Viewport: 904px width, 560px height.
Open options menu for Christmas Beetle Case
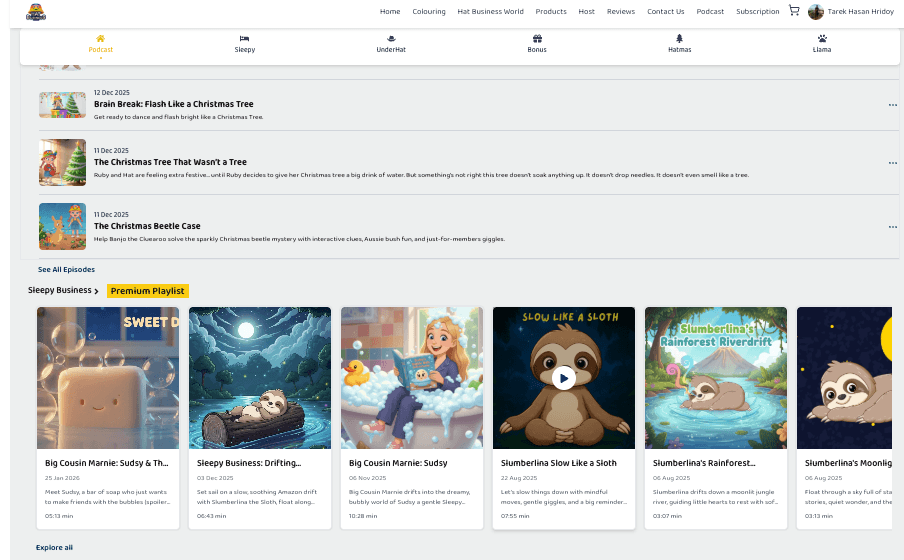click(x=892, y=227)
